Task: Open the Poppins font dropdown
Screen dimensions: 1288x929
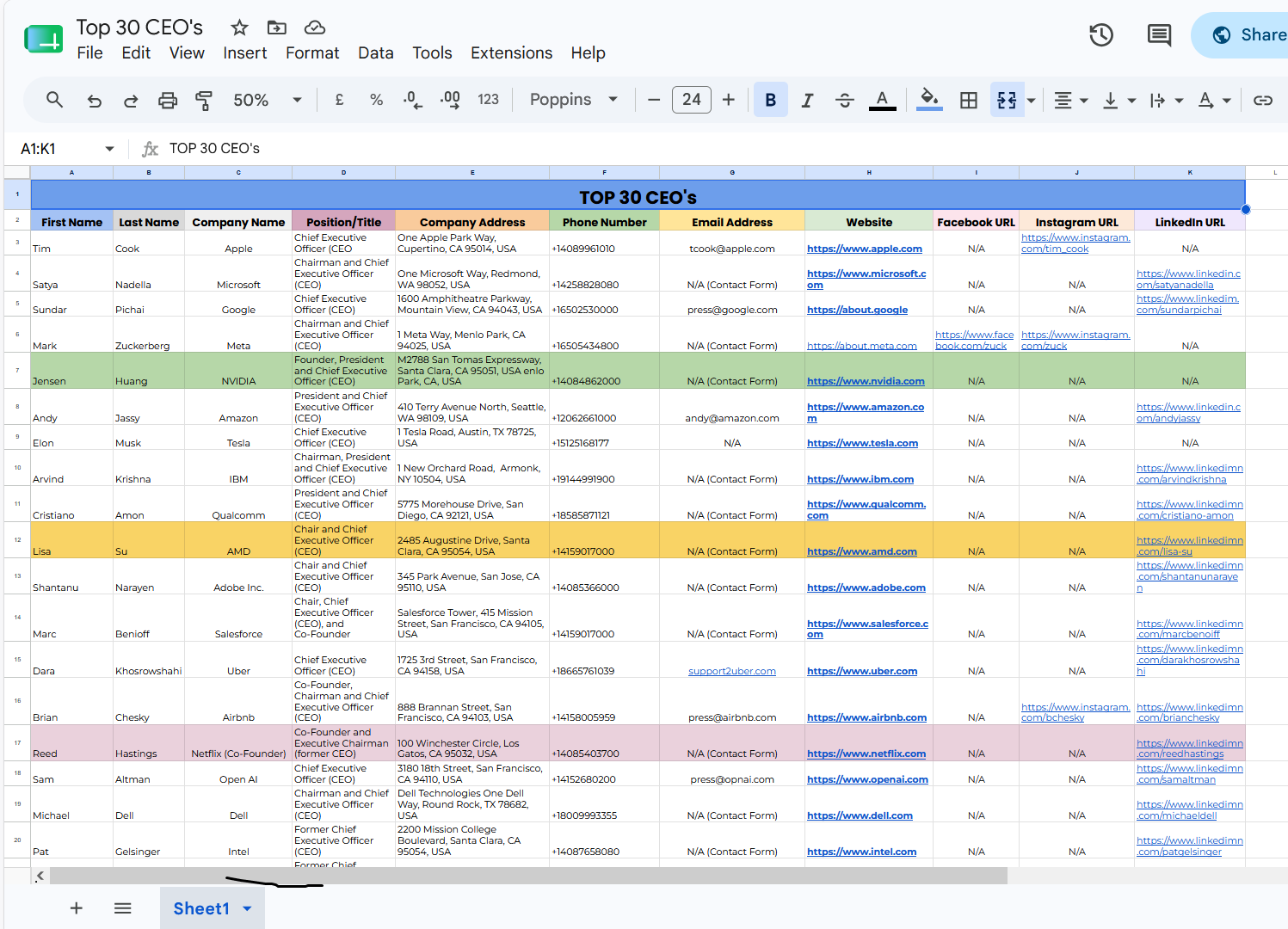Action: 574,100
